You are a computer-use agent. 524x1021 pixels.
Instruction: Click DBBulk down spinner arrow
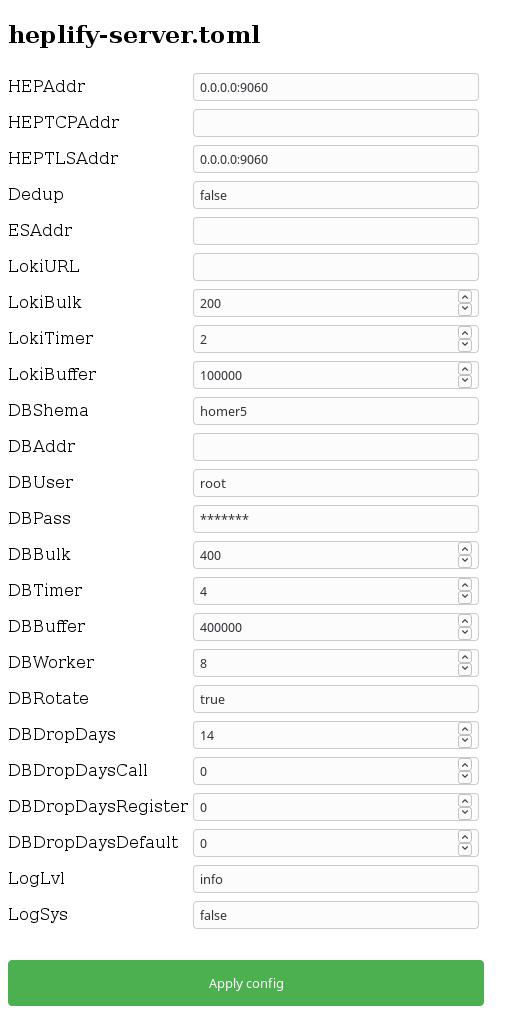tap(465, 561)
